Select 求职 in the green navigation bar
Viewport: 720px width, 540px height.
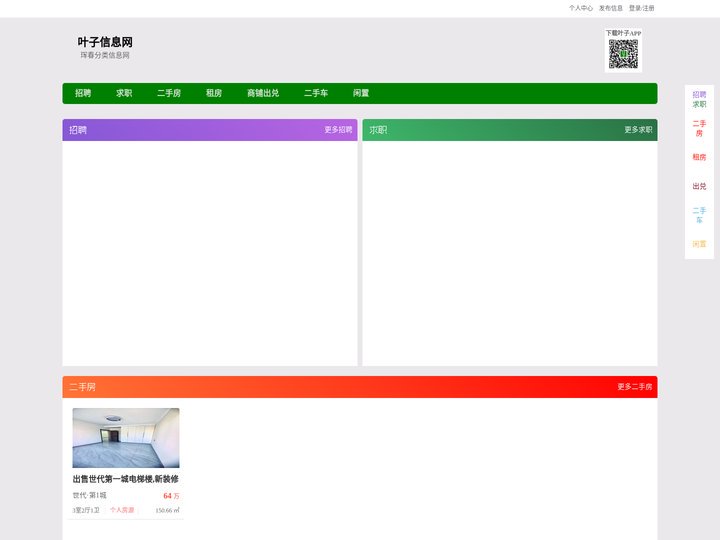pyautogui.click(x=124, y=93)
